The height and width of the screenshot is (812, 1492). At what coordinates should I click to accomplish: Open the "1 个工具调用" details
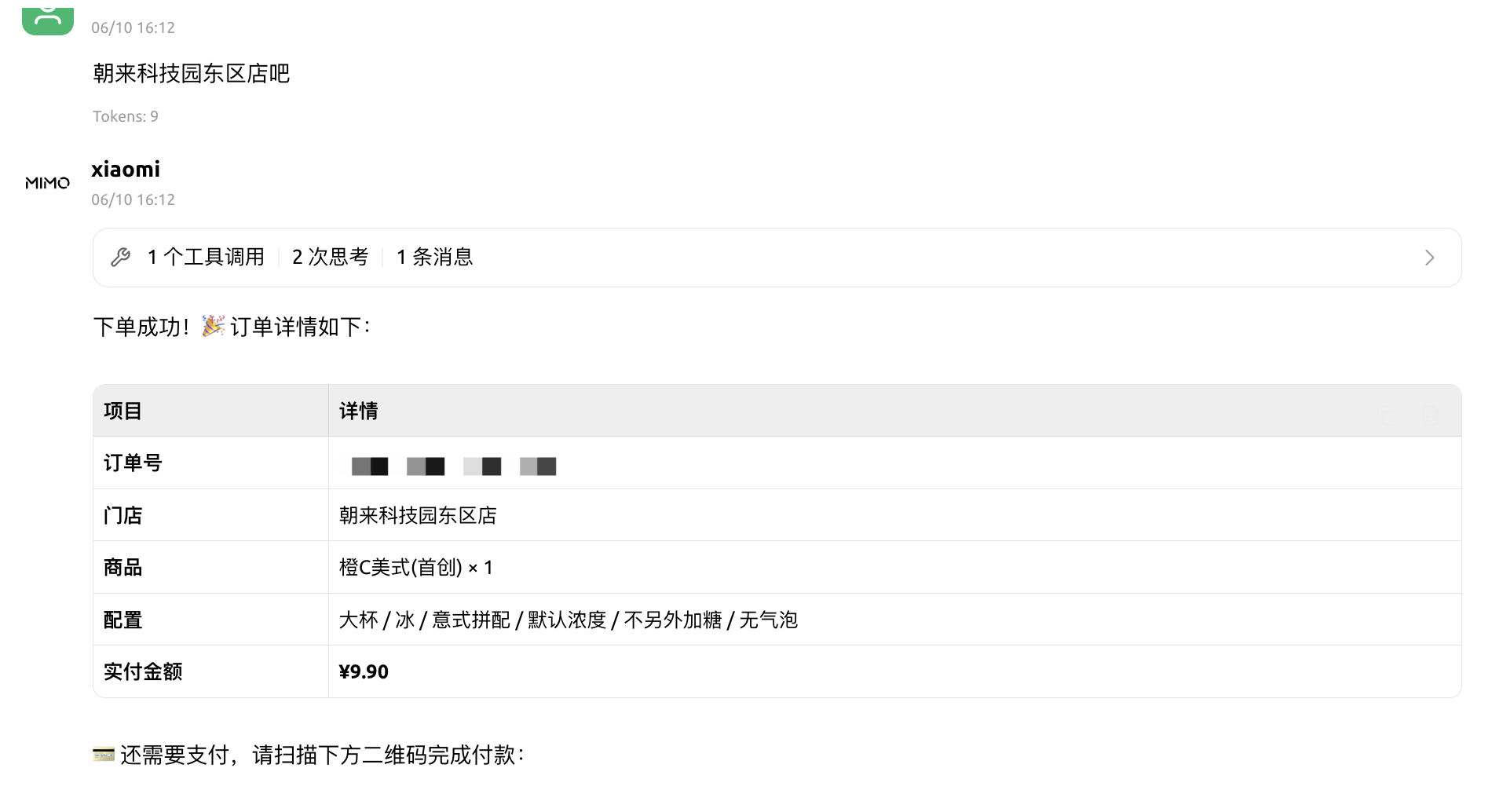(x=206, y=257)
